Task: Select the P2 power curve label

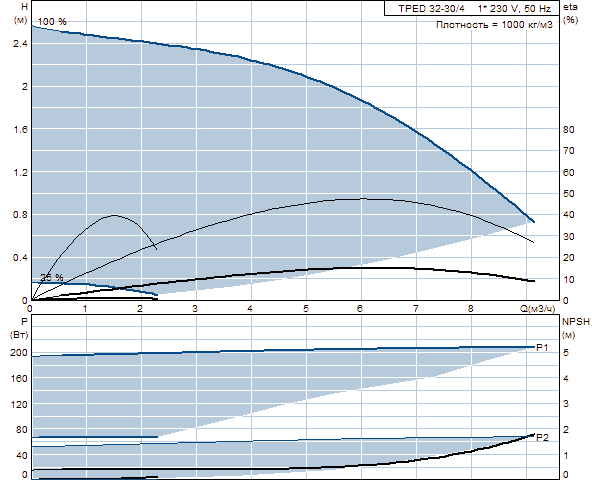Action: pyautogui.click(x=543, y=437)
